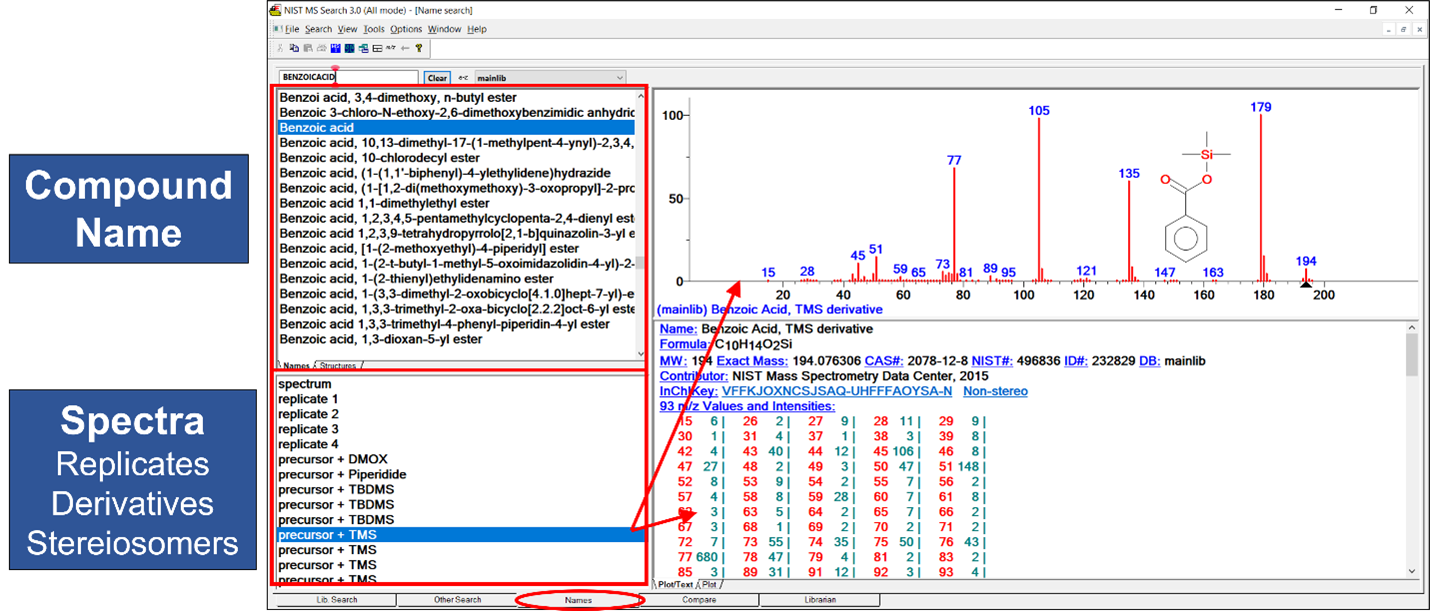Click the back arrow toolbar icon
The height and width of the screenshot is (611, 1430).
click(x=405, y=48)
